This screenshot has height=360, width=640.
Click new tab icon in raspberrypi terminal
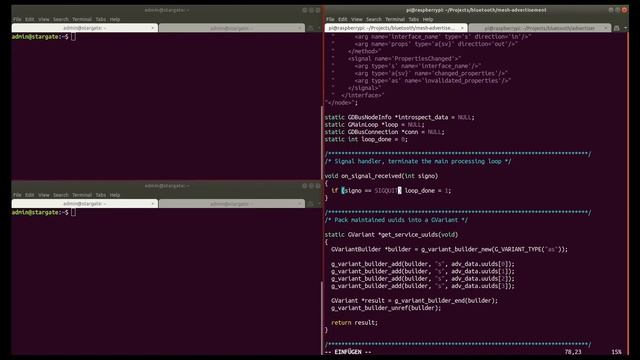coord(617,28)
